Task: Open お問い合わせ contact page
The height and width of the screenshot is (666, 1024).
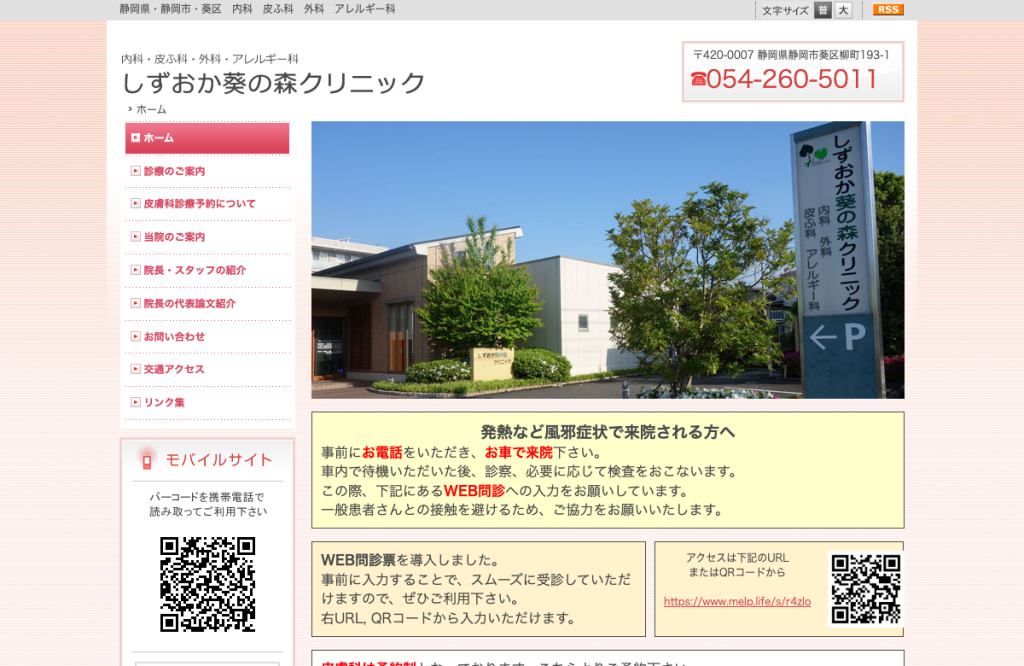Action: pyautogui.click(x=174, y=337)
